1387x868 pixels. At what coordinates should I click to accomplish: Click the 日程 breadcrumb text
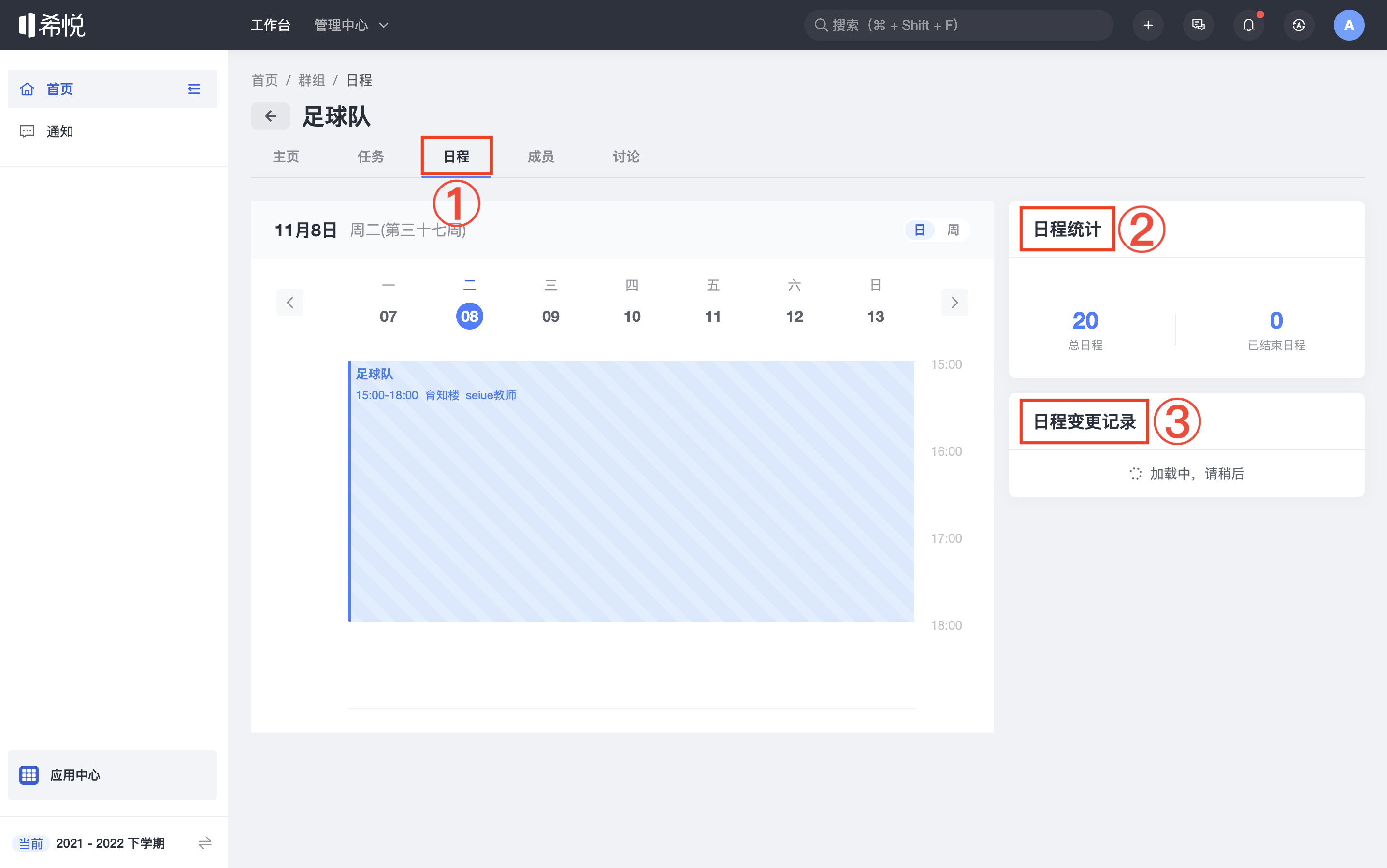click(x=360, y=80)
